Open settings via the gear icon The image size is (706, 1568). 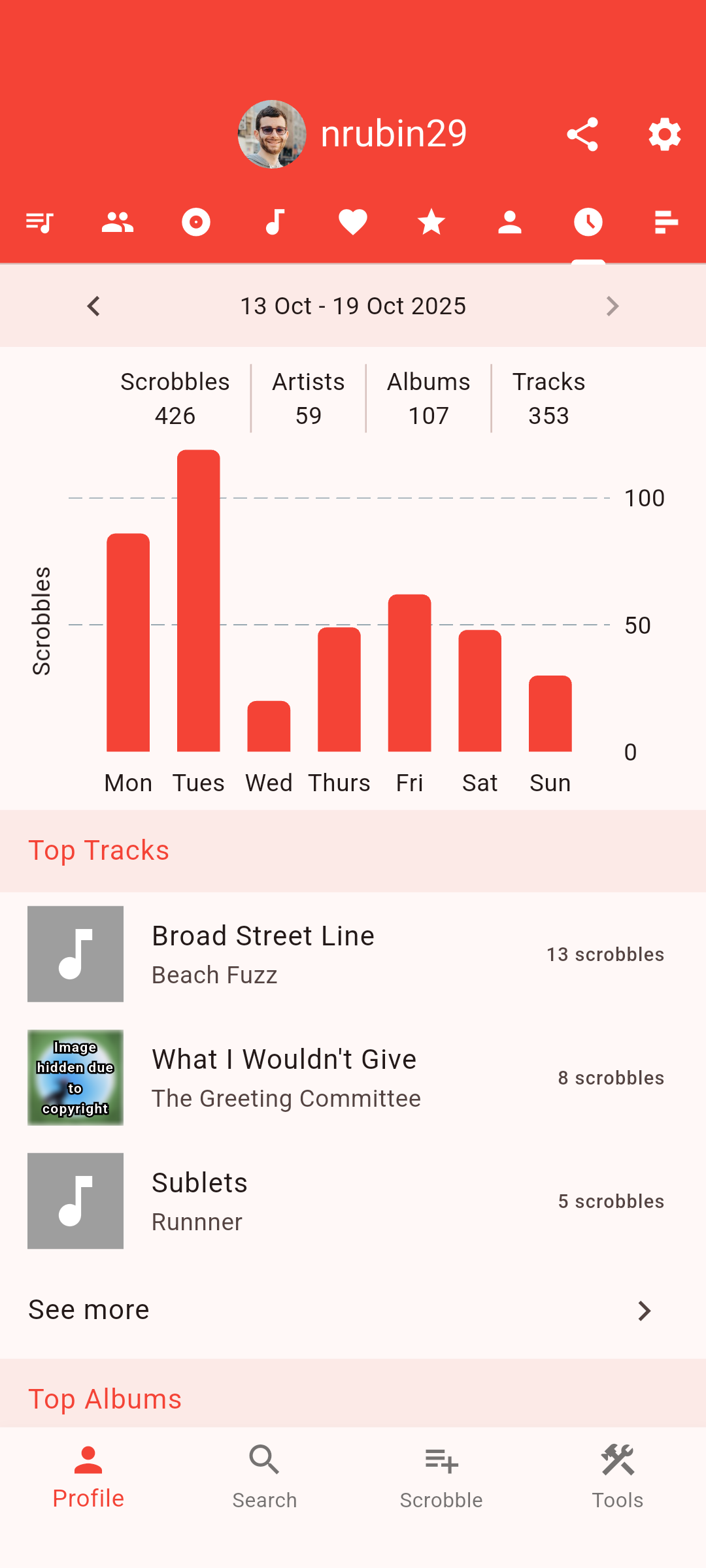pos(664,135)
